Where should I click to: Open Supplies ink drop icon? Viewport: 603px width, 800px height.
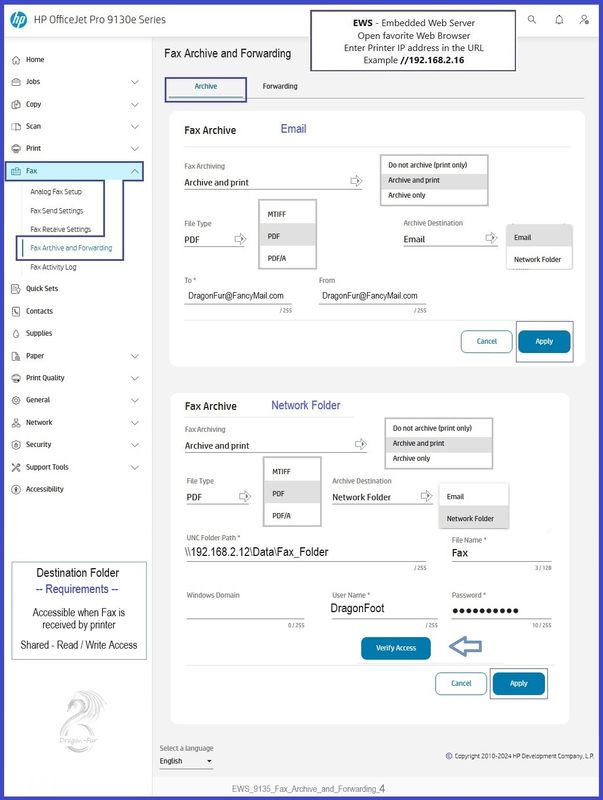[x=16, y=334]
